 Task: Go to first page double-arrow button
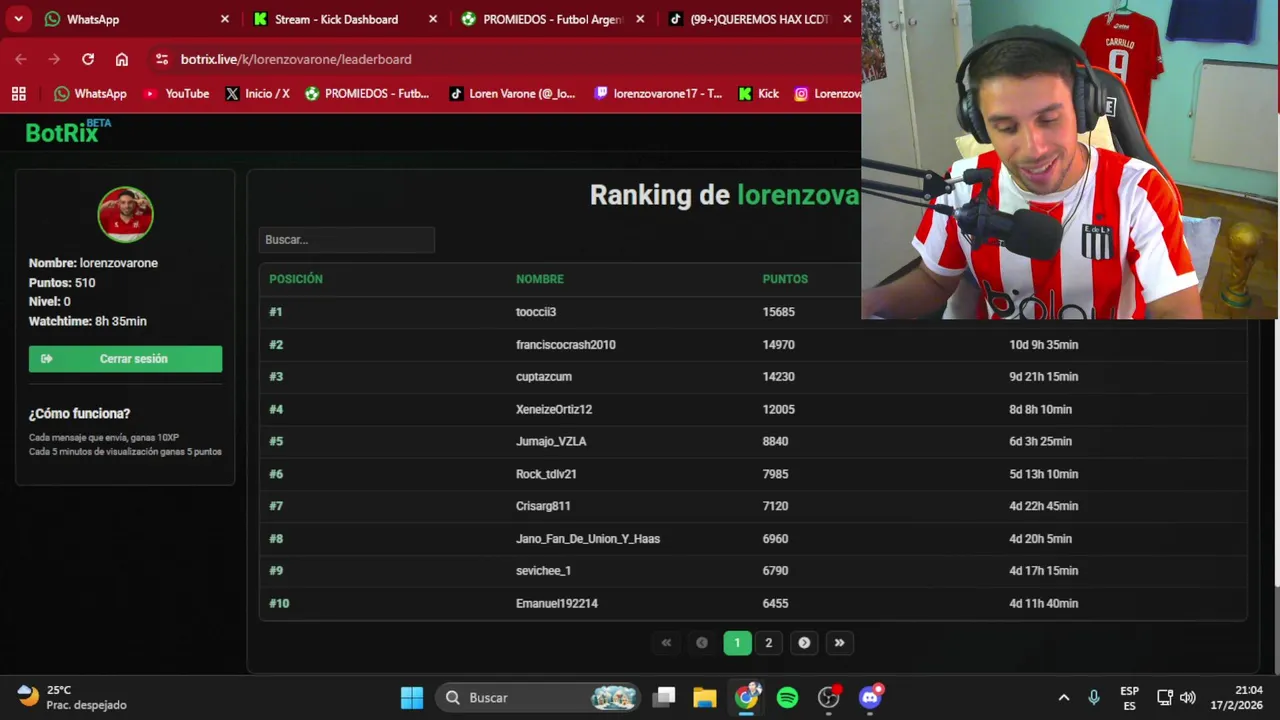pos(666,643)
